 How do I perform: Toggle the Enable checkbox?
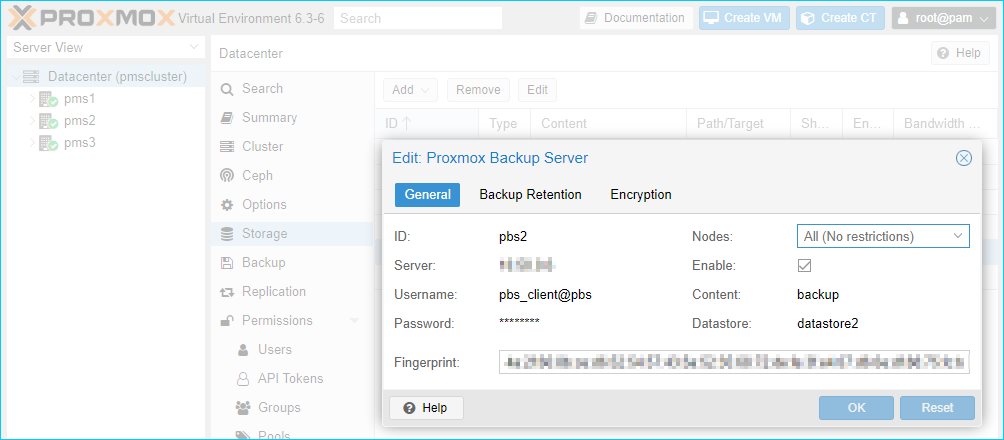tap(804, 265)
